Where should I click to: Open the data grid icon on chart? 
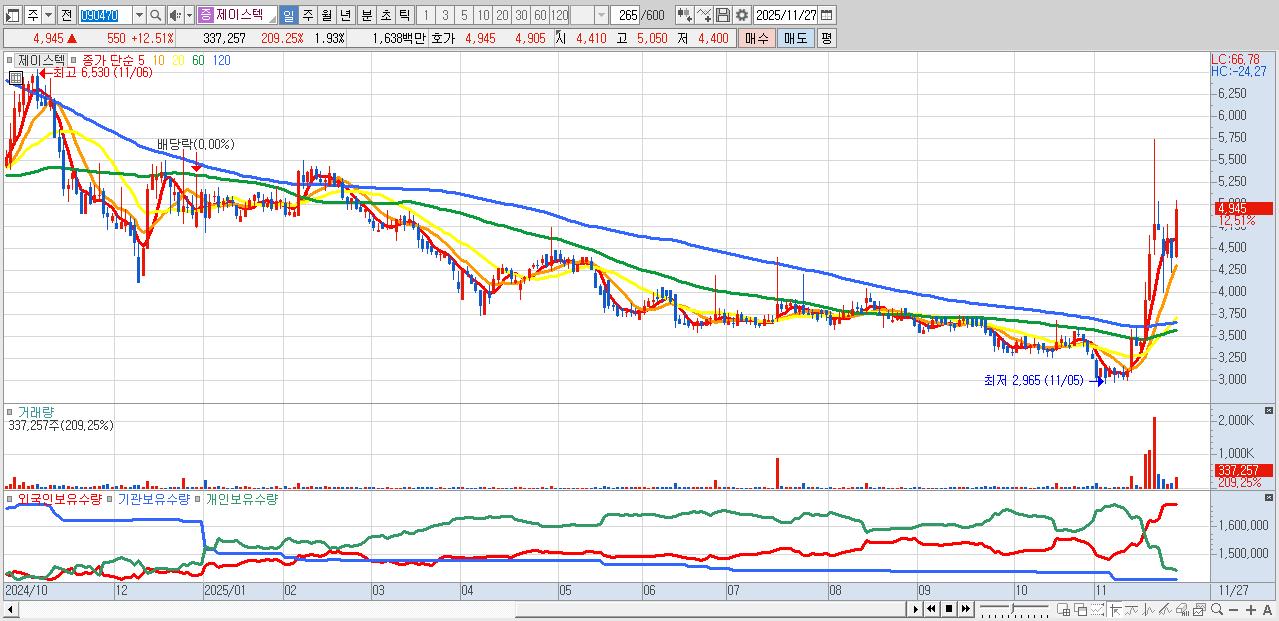[16, 77]
